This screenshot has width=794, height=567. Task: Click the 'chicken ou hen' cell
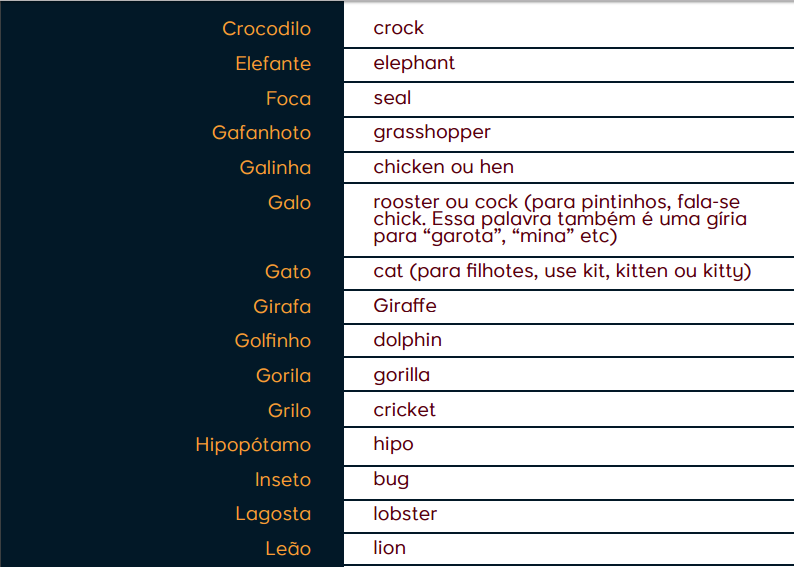point(443,167)
